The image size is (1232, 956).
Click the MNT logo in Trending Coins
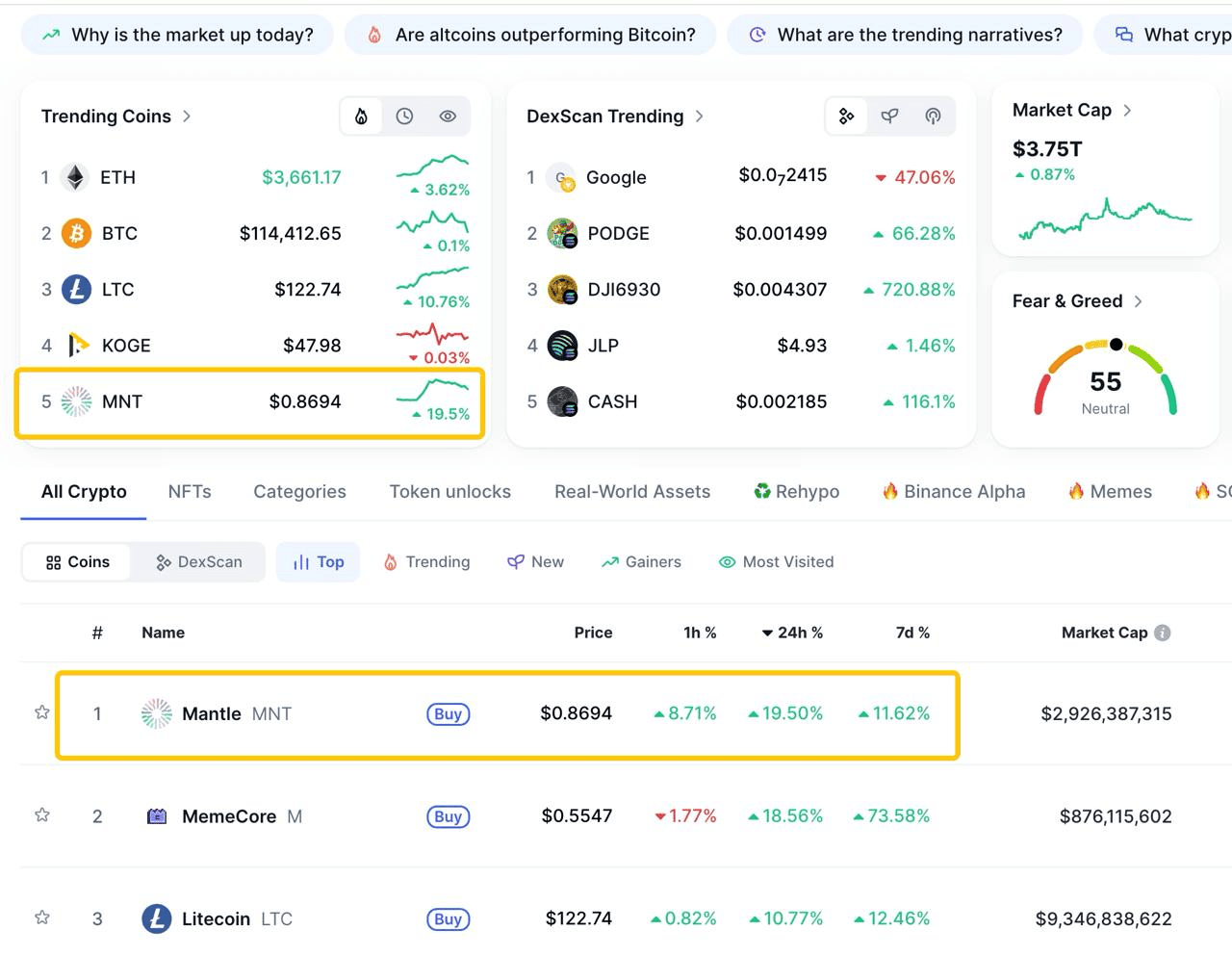(x=76, y=401)
